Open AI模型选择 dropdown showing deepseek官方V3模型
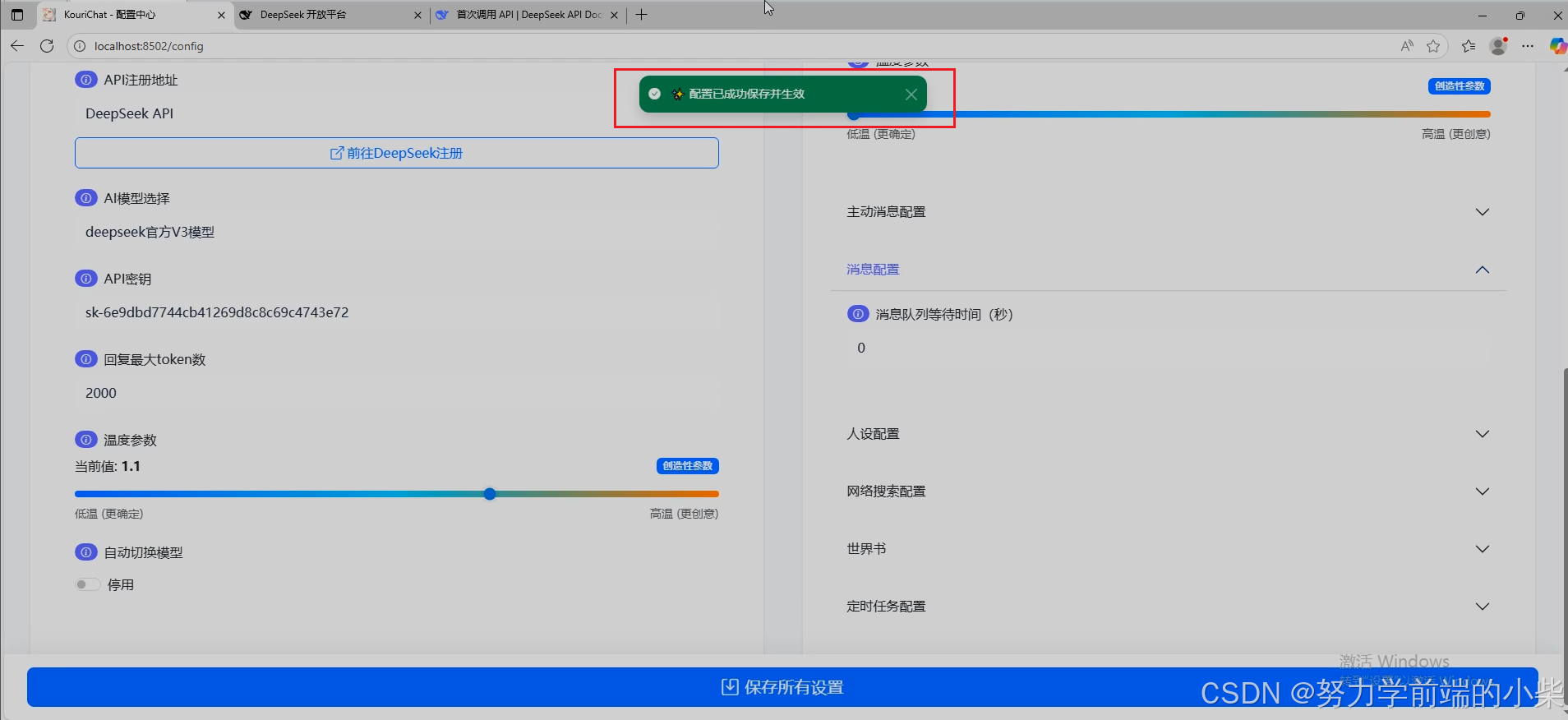The width and height of the screenshot is (1568, 720). point(397,232)
